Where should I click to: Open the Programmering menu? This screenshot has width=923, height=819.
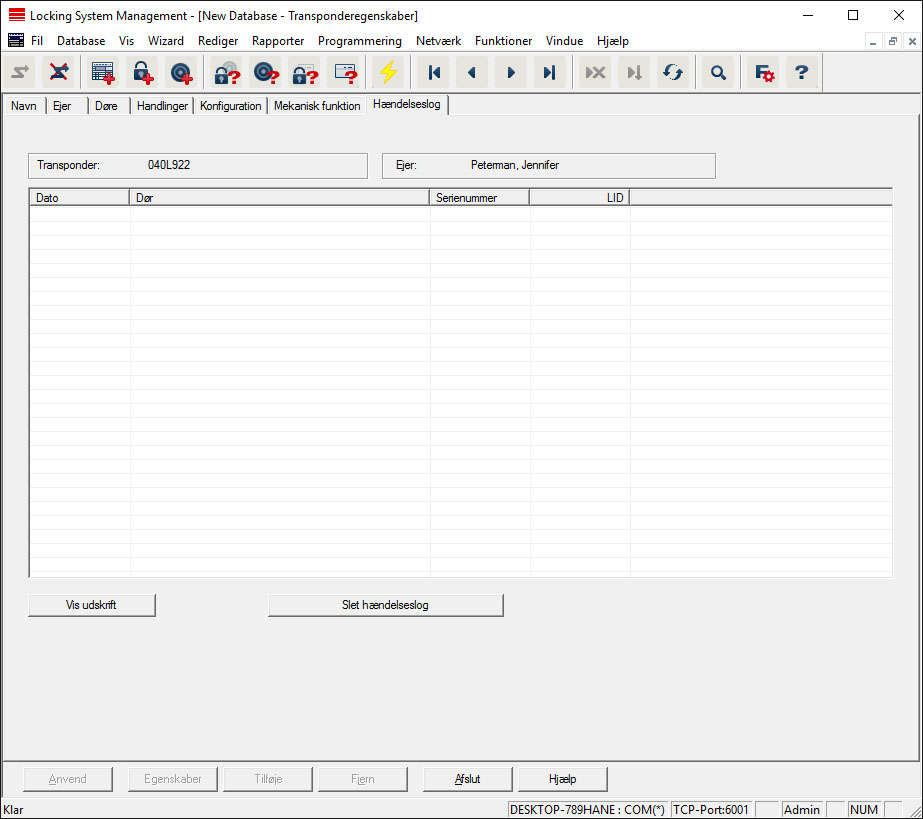[x=359, y=41]
